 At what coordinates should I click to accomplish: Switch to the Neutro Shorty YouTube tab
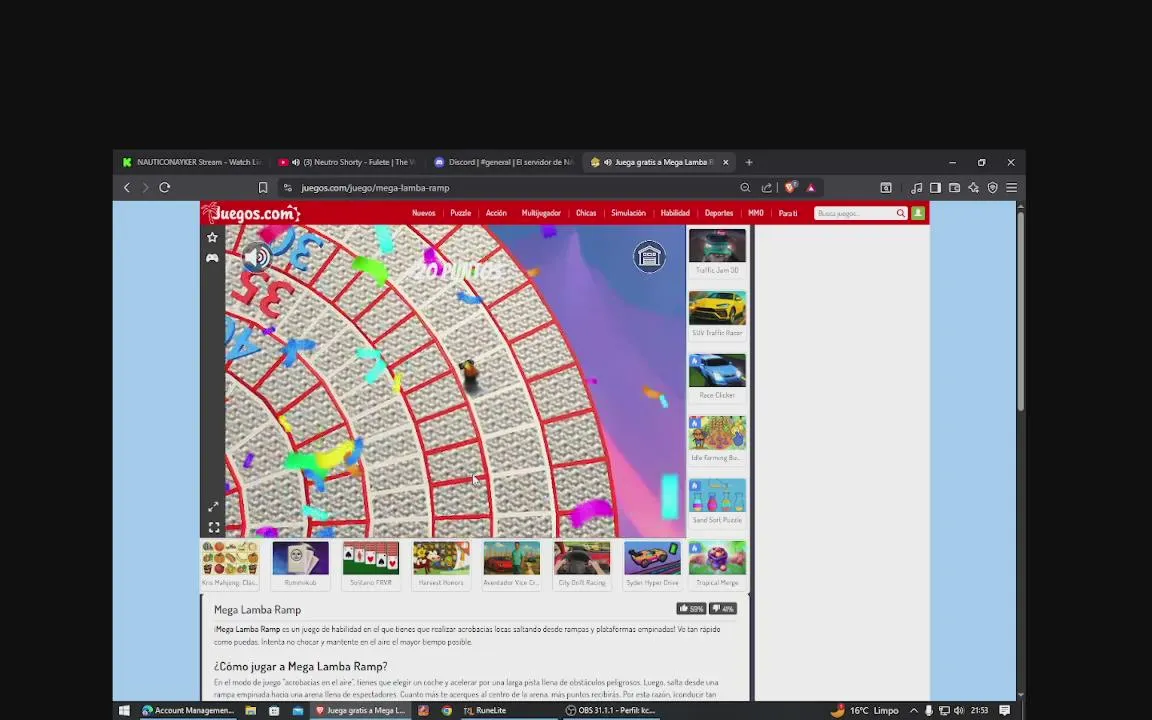click(x=348, y=162)
